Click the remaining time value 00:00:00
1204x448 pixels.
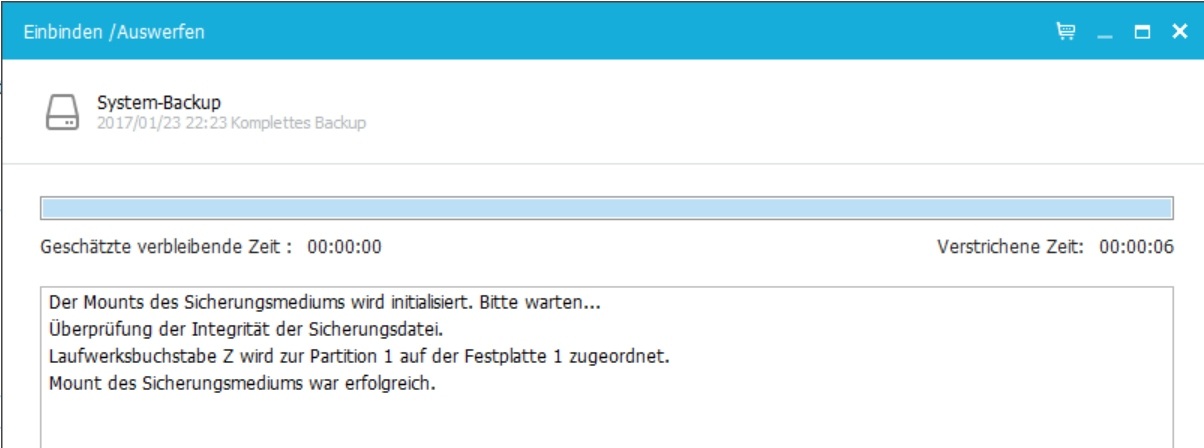(x=344, y=247)
